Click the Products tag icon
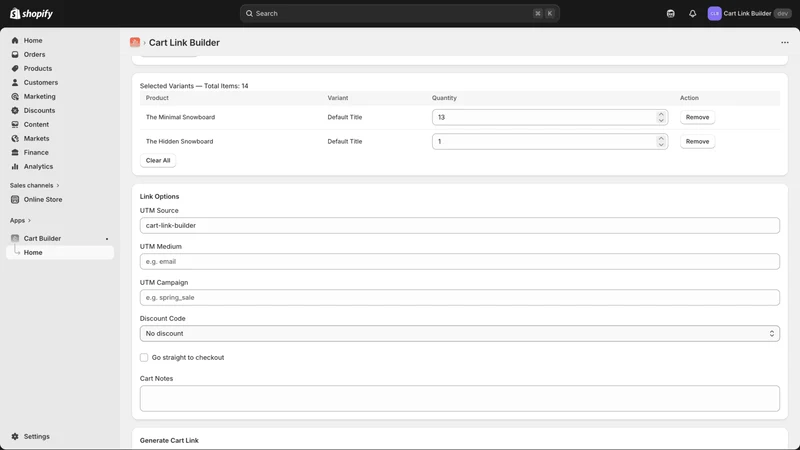The image size is (800, 450). click(15, 68)
